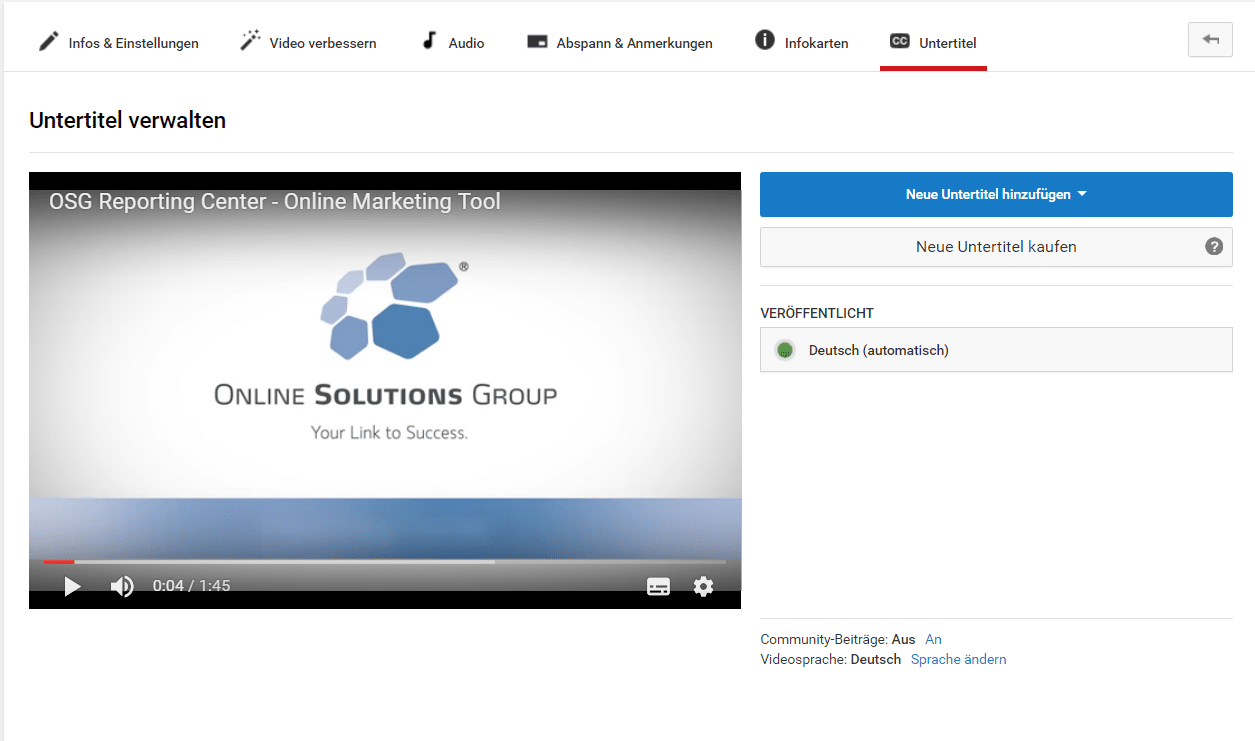Open Neue Untertitel hinzufügen dropdown
The image size is (1255, 741).
pyautogui.click(x=996, y=194)
